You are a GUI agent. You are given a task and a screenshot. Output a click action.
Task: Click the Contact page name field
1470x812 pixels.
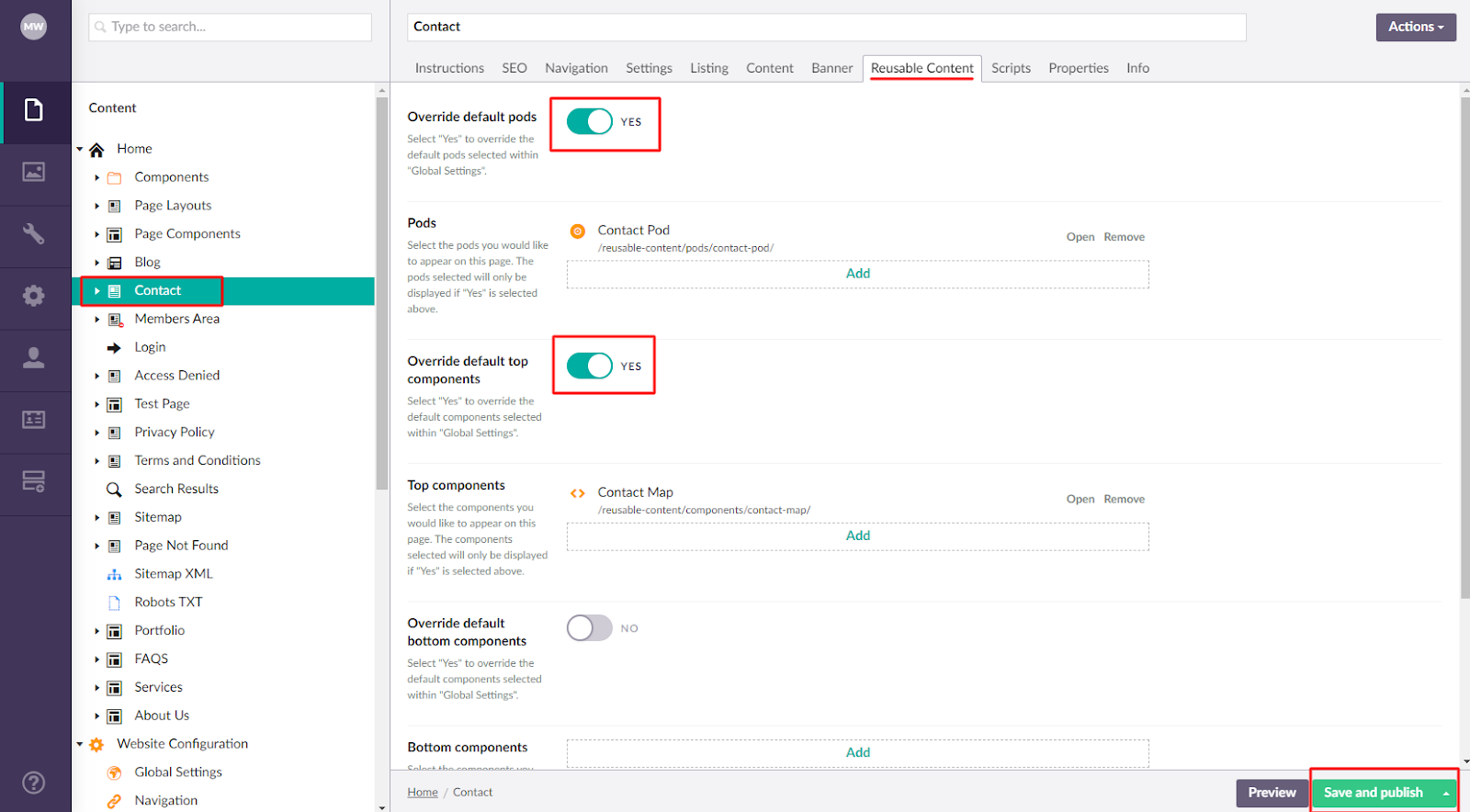[x=827, y=27]
